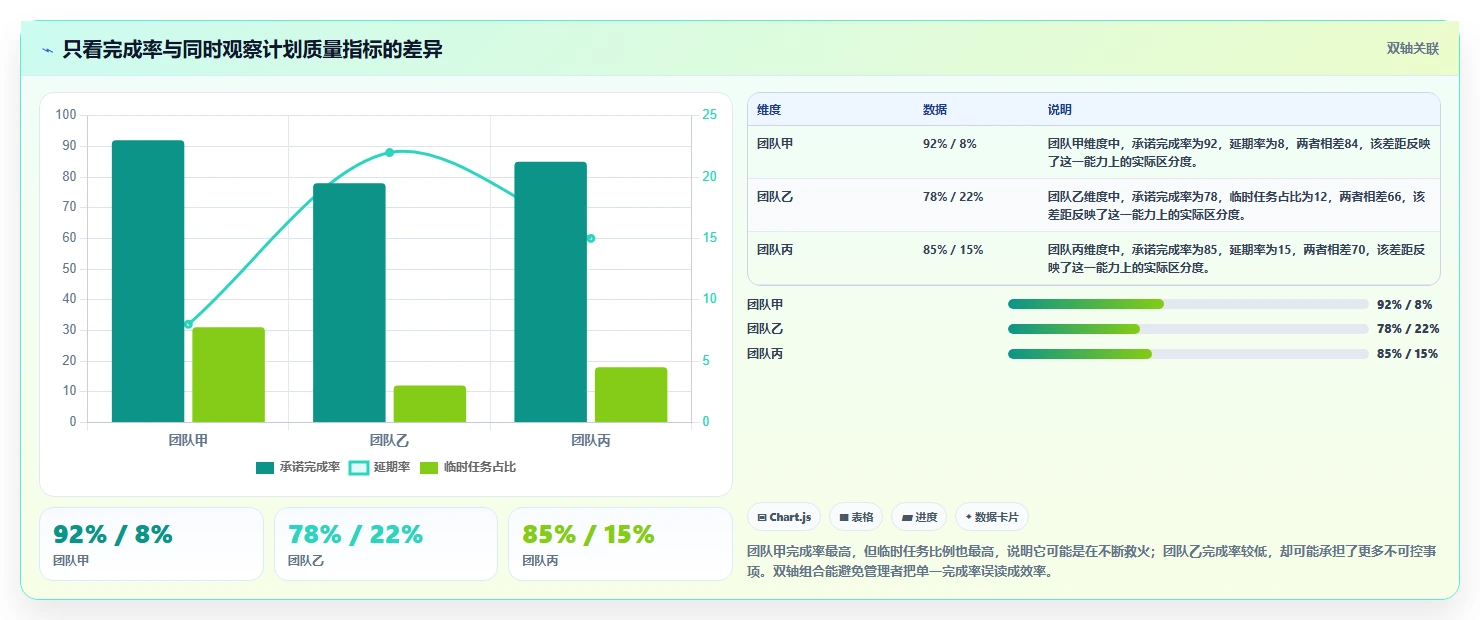Click the outlined 延期率 legend swatch

click(x=358, y=467)
